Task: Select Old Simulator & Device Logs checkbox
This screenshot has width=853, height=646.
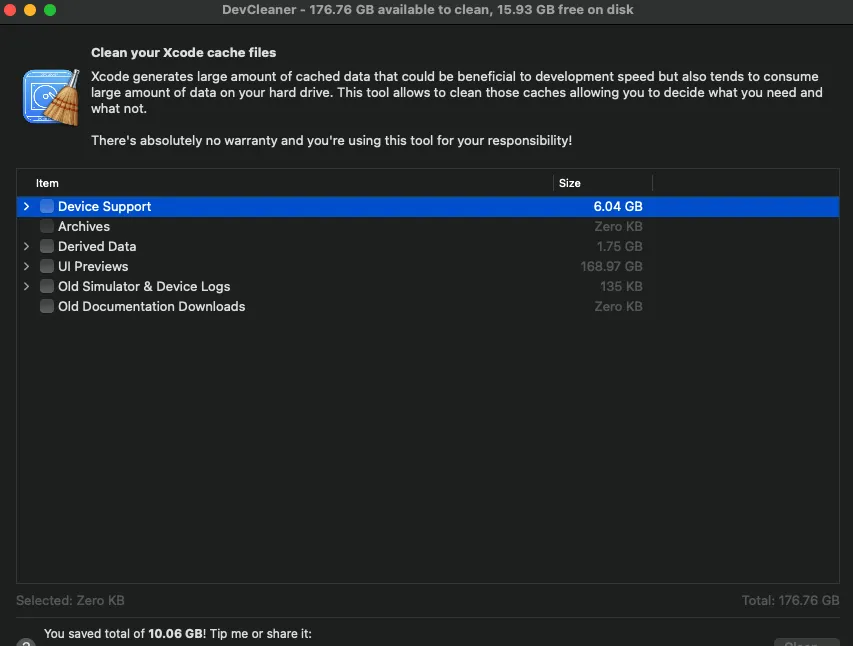Action: pos(47,286)
